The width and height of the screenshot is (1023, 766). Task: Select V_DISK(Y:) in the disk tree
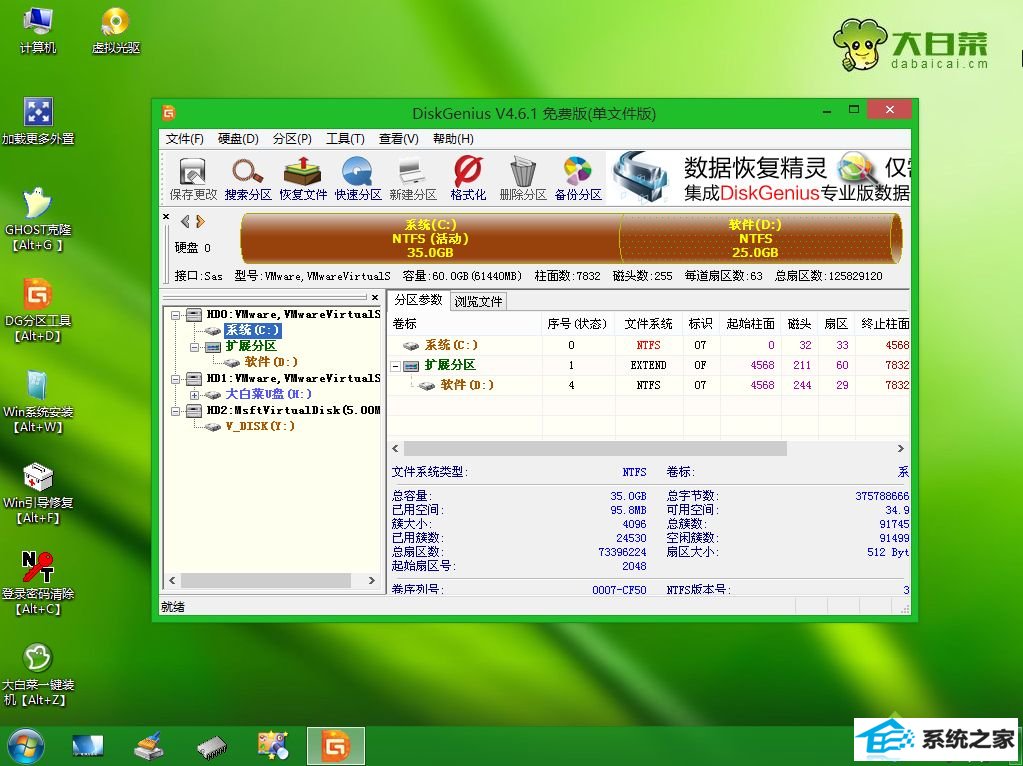pos(260,426)
